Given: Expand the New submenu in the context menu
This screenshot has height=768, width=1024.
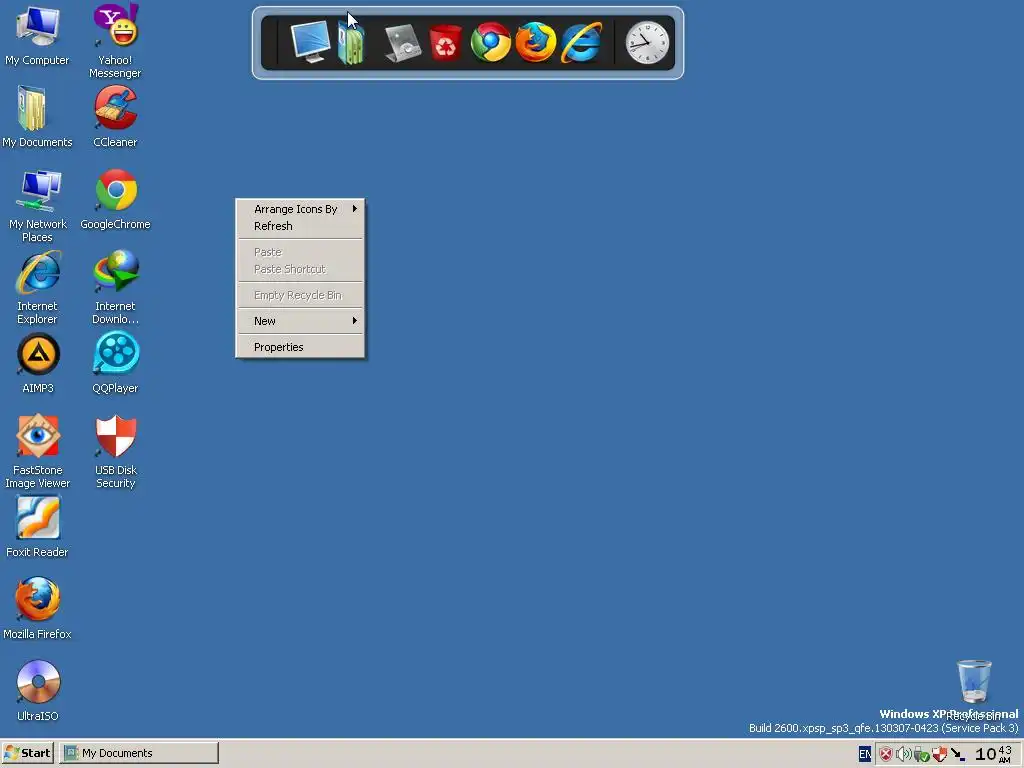Looking at the screenshot, I should [x=300, y=321].
